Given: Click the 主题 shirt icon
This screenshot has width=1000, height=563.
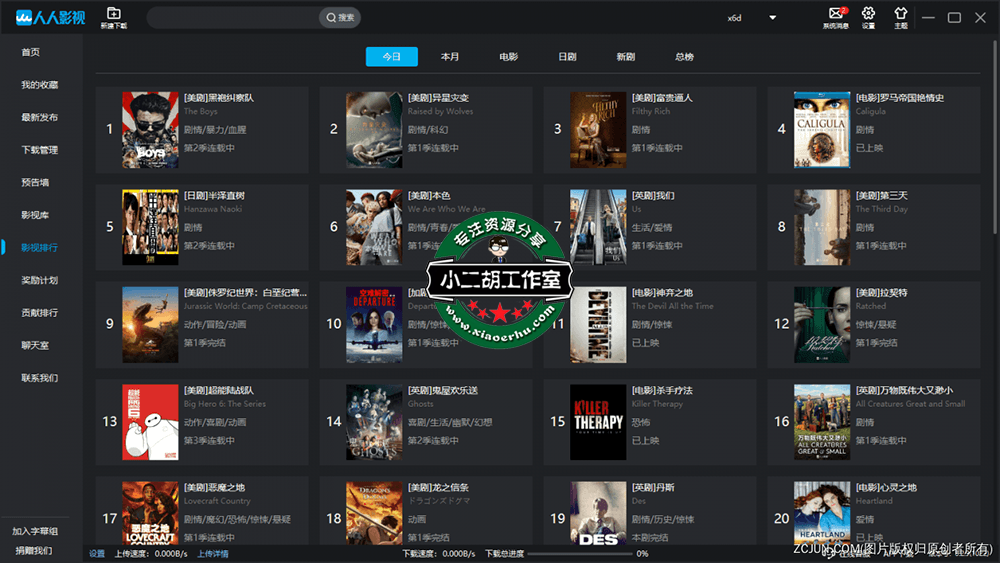Looking at the screenshot, I should [900, 14].
